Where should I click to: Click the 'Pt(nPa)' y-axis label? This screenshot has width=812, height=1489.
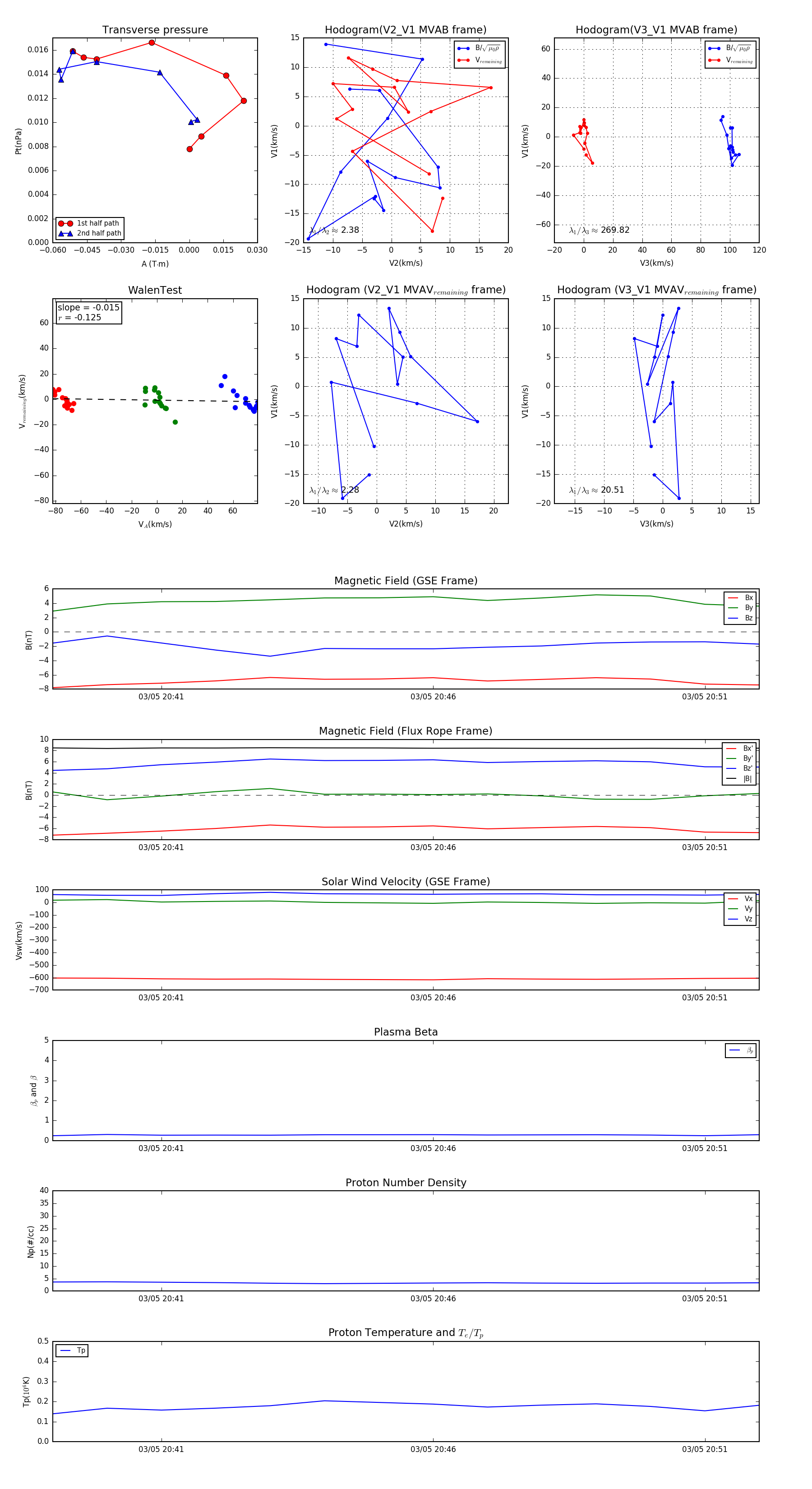[18, 140]
